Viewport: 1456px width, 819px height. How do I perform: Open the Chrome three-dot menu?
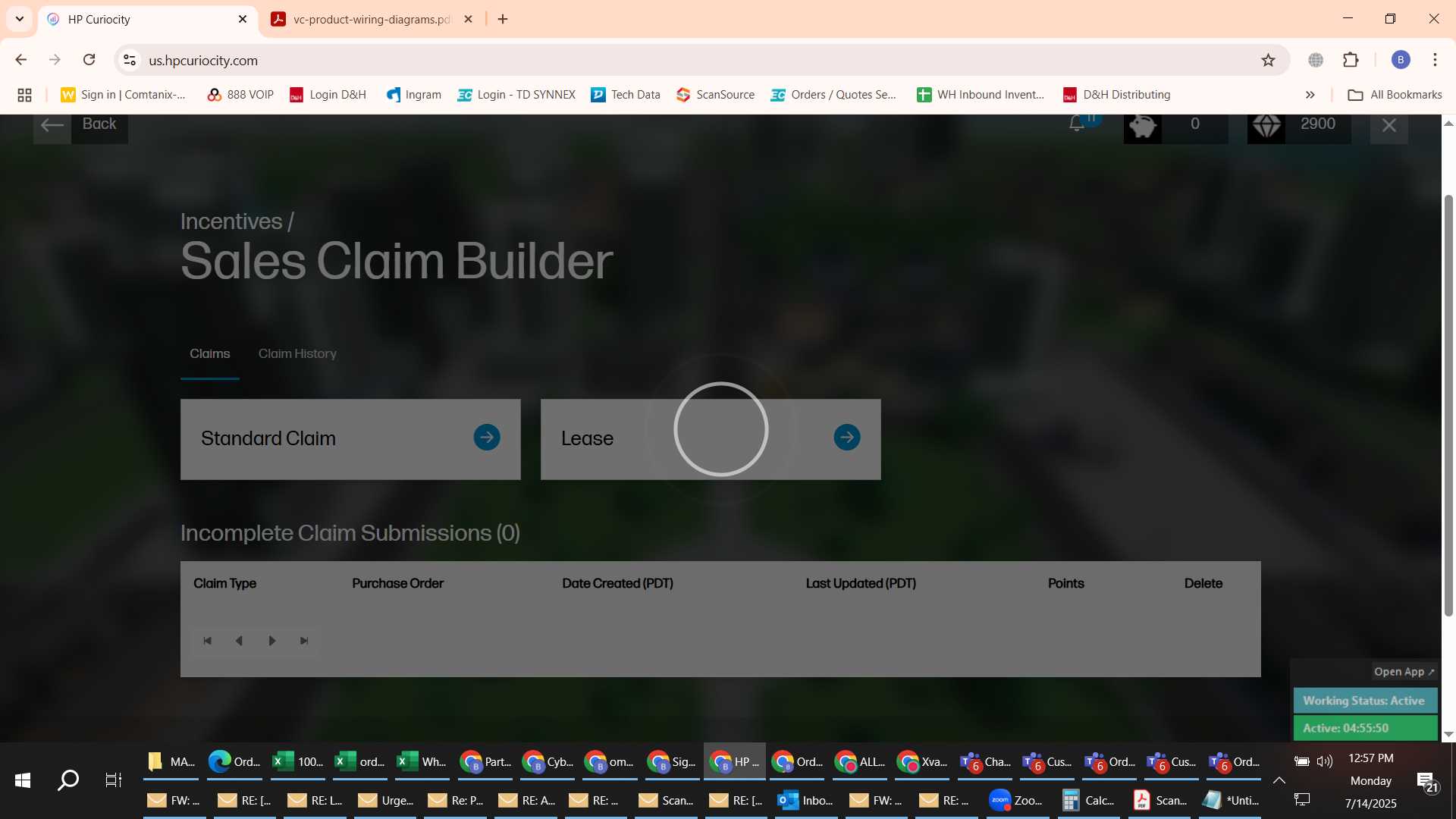point(1435,60)
